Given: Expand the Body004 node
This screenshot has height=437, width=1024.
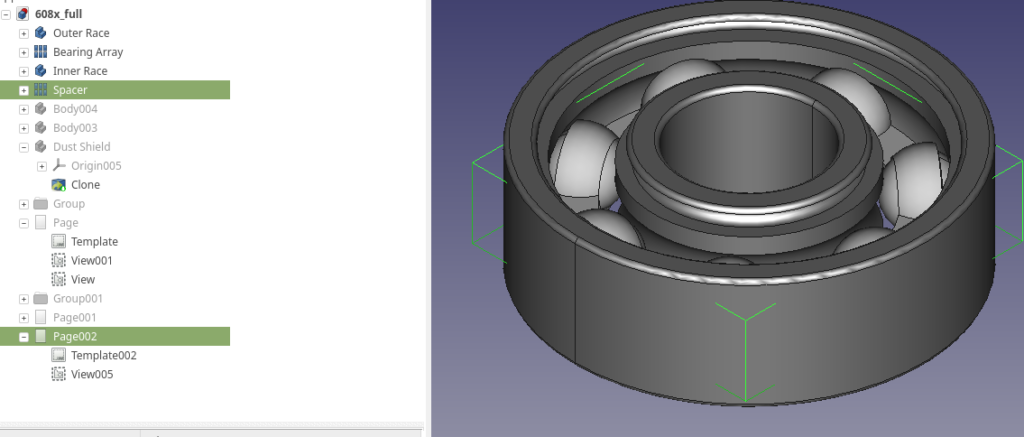Looking at the screenshot, I should coord(24,109).
